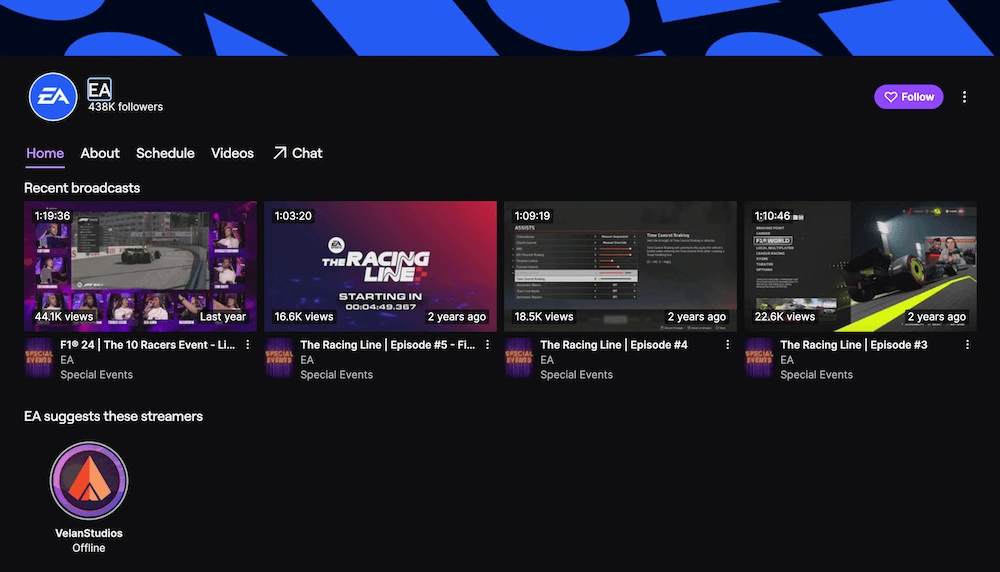The image size is (1000, 572).
Task: Open The Racing Line Episode #3 title link
Action: (854, 344)
